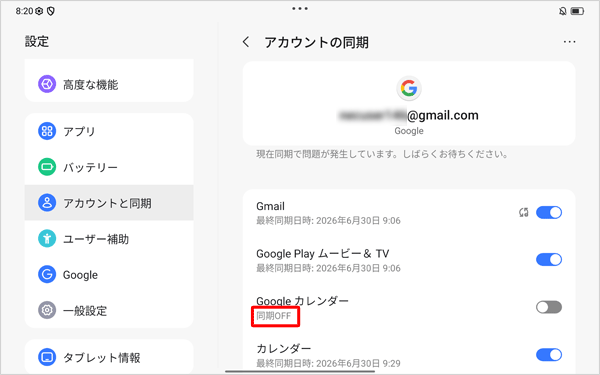Tap the 8:20 clock

coord(24,11)
